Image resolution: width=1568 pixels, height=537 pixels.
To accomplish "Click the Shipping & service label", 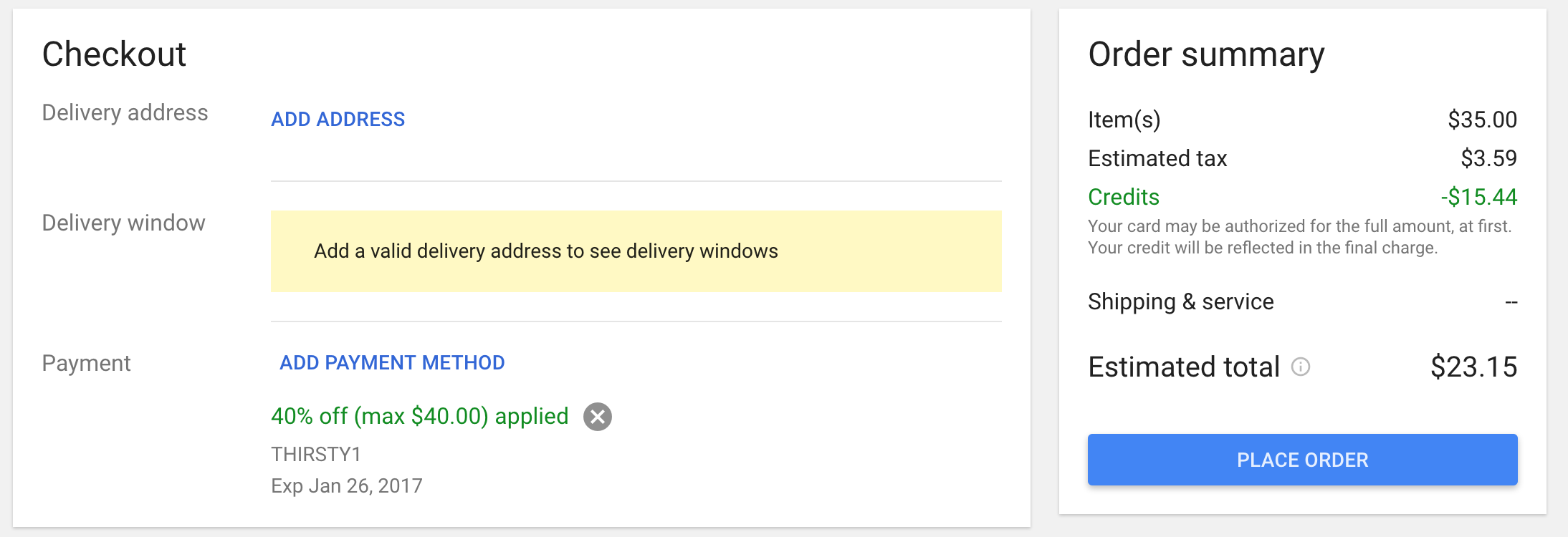I will [1180, 301].
